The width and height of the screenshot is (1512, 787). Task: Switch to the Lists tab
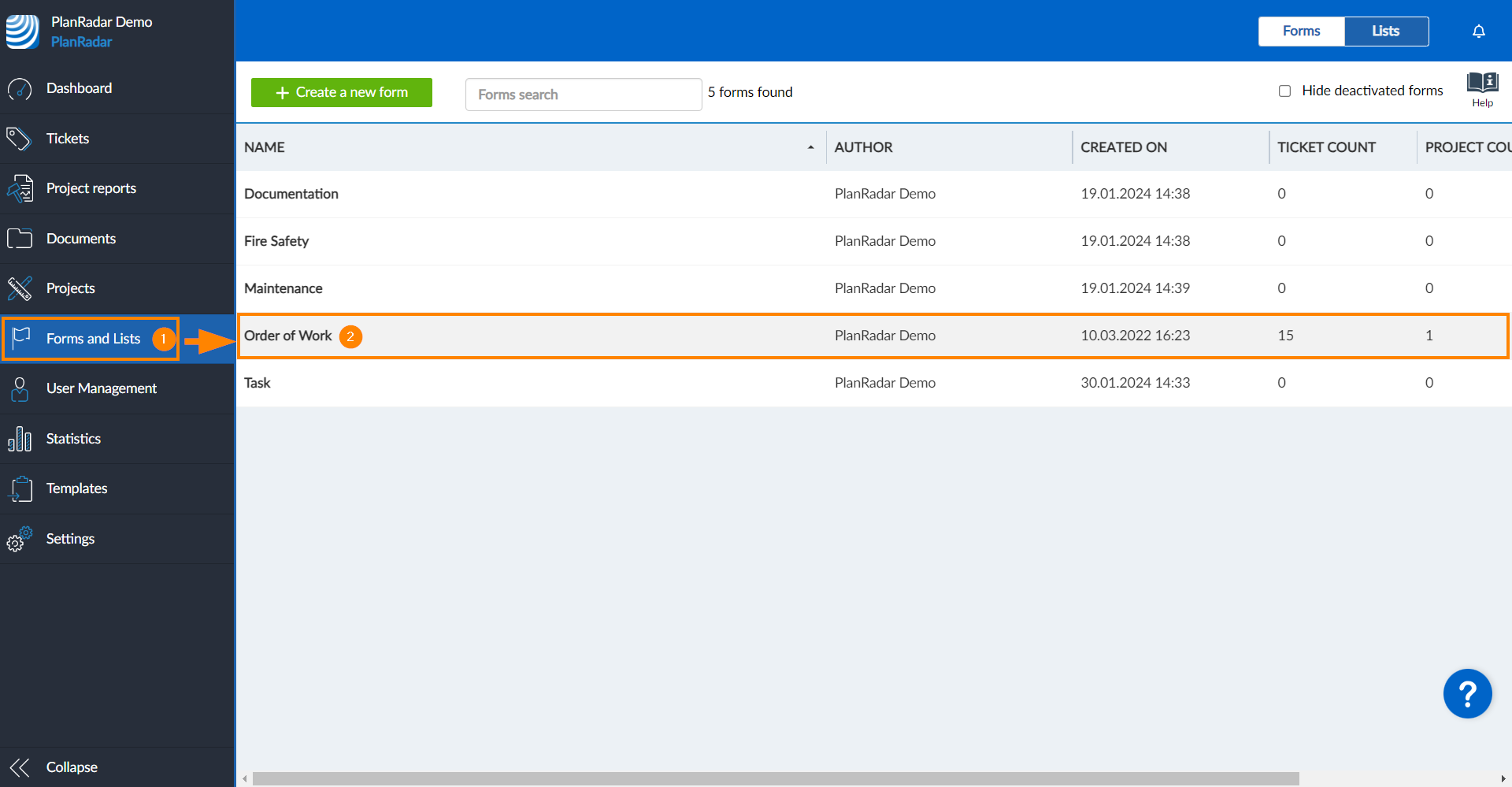coord(1385,31)
